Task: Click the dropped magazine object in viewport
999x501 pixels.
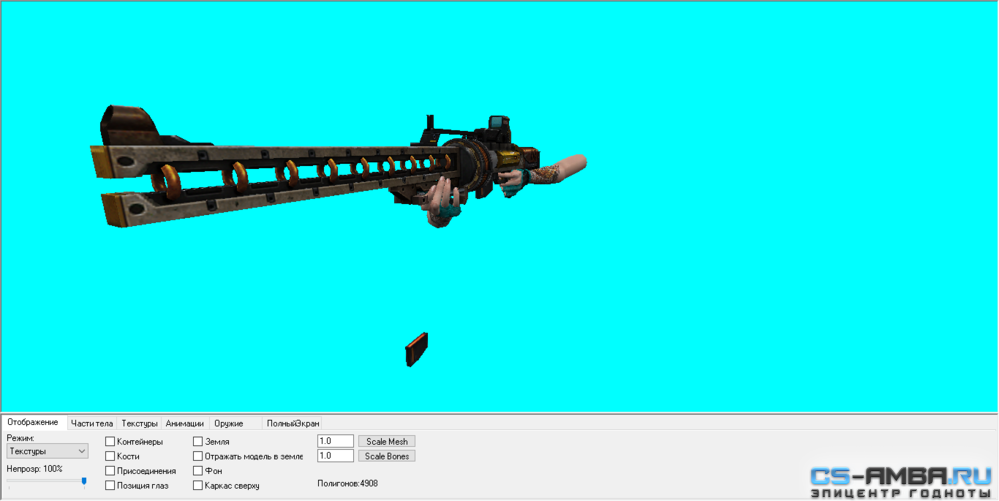Action: (x=417, y=349)
